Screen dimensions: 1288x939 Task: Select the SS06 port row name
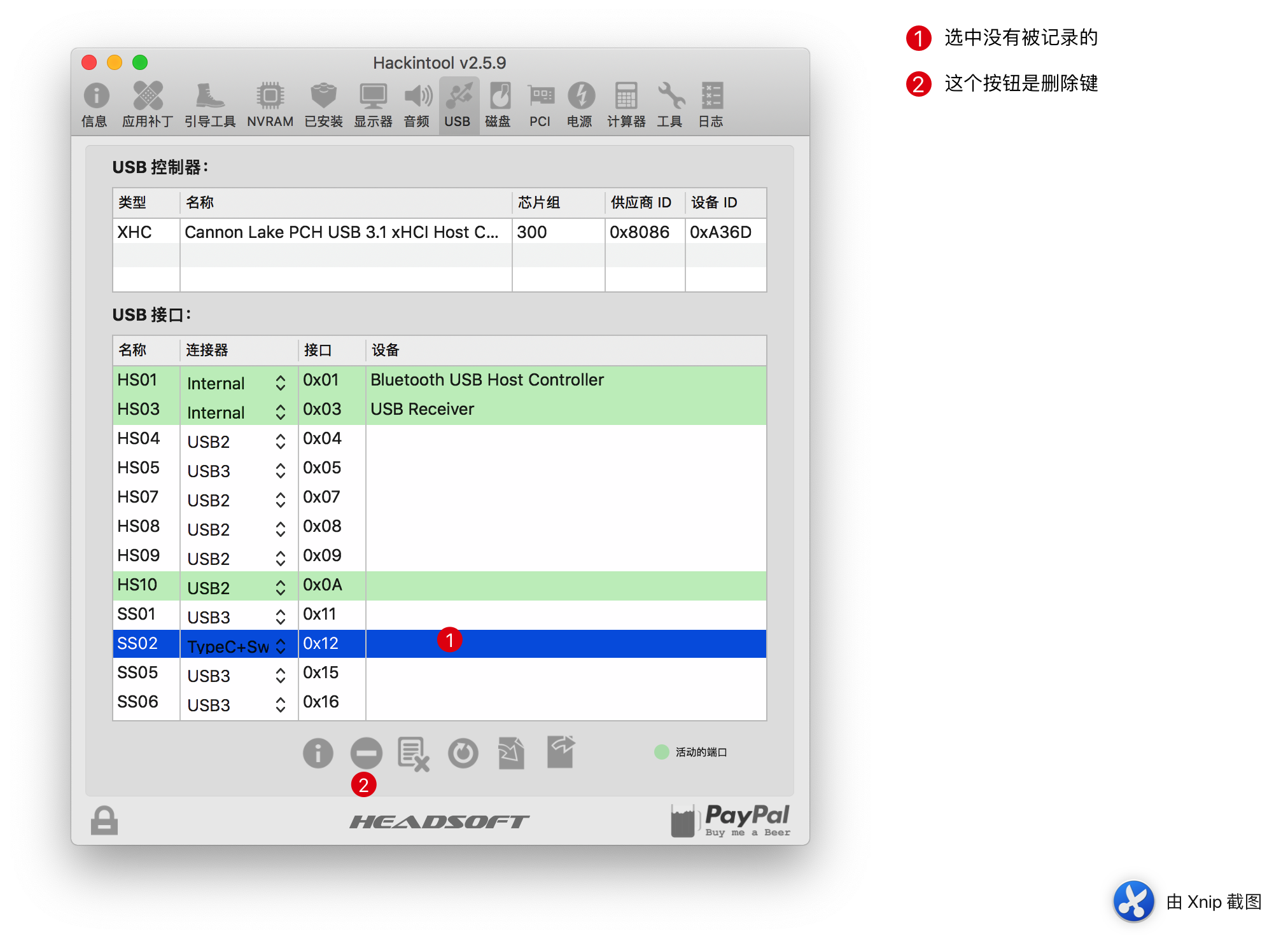click(x=137, y=702)
